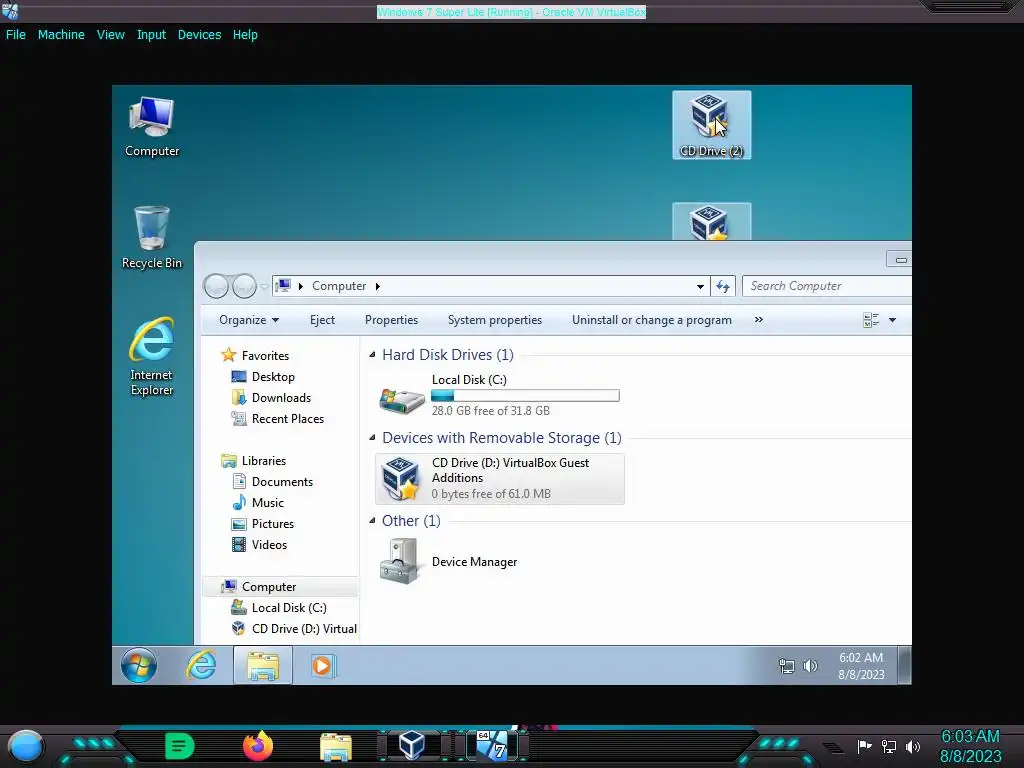
Task: Click Uninstall or change a program
Action: tap(652, 320)
